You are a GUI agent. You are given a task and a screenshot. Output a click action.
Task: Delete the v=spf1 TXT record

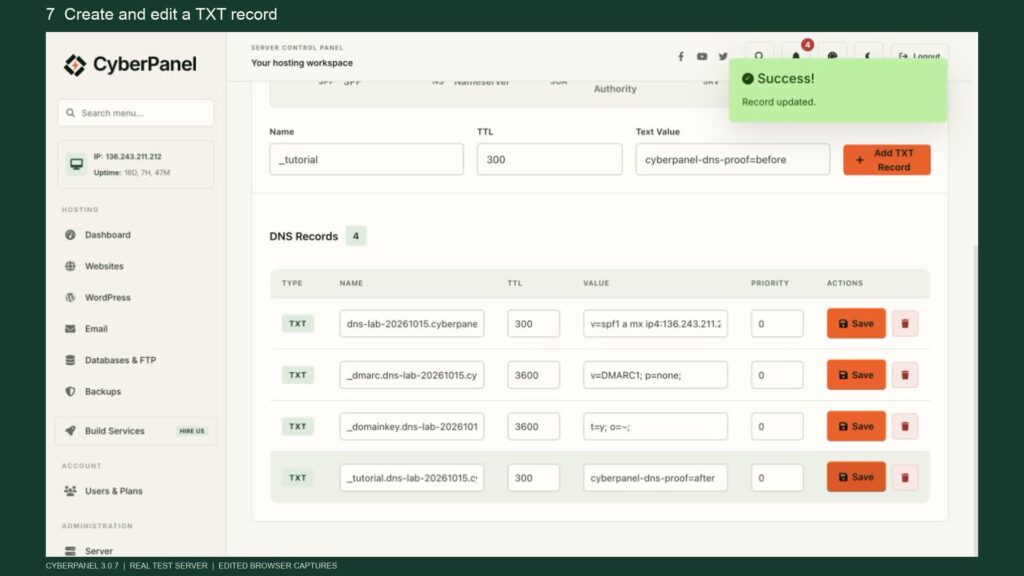click(x=904, y=323)
